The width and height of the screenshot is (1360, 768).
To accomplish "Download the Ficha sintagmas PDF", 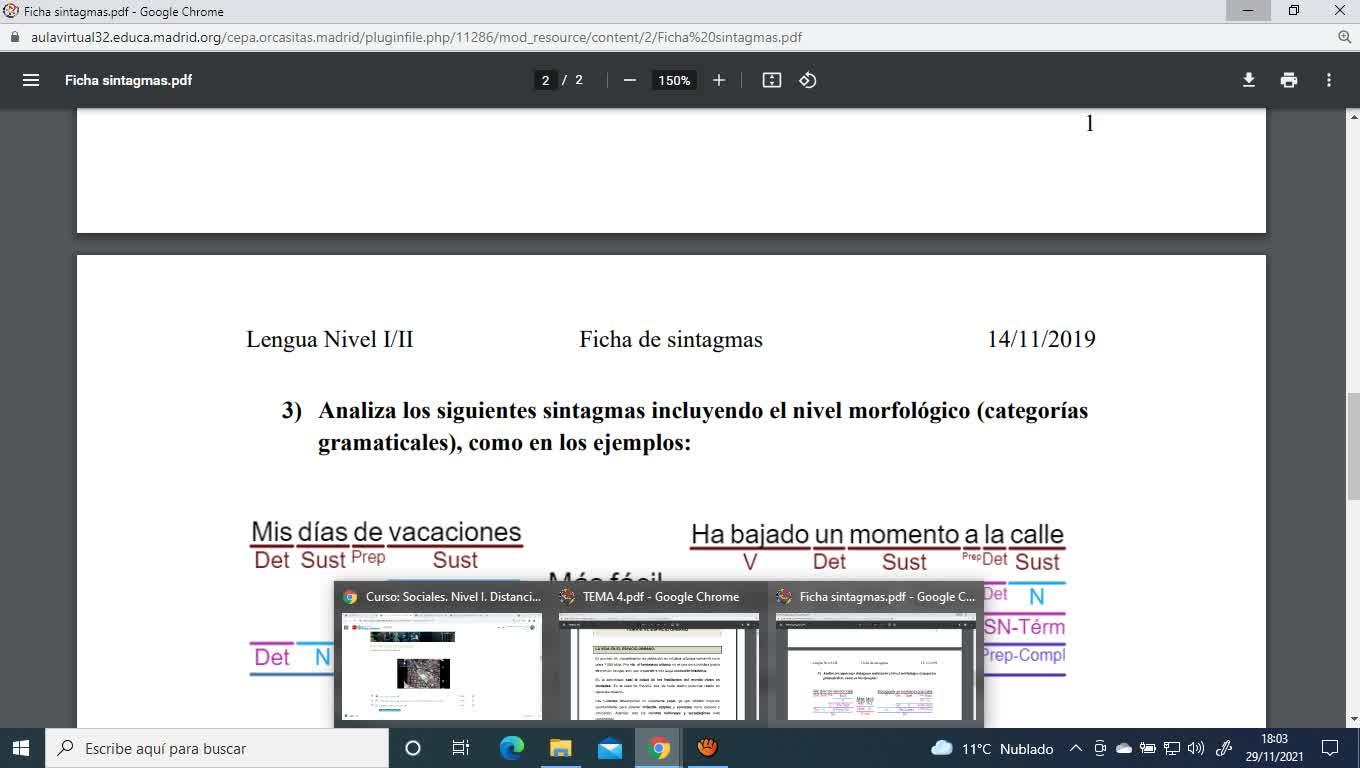I will click(1248, 80).
